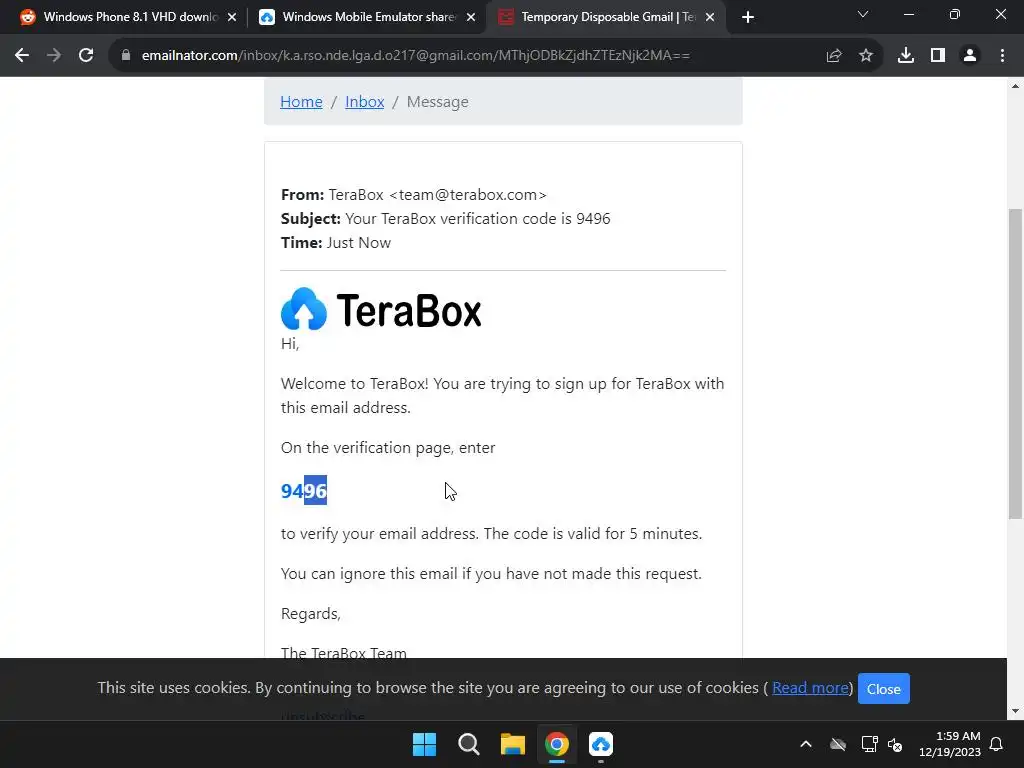Click OneDrive cloud tray icon

(838, 744)
